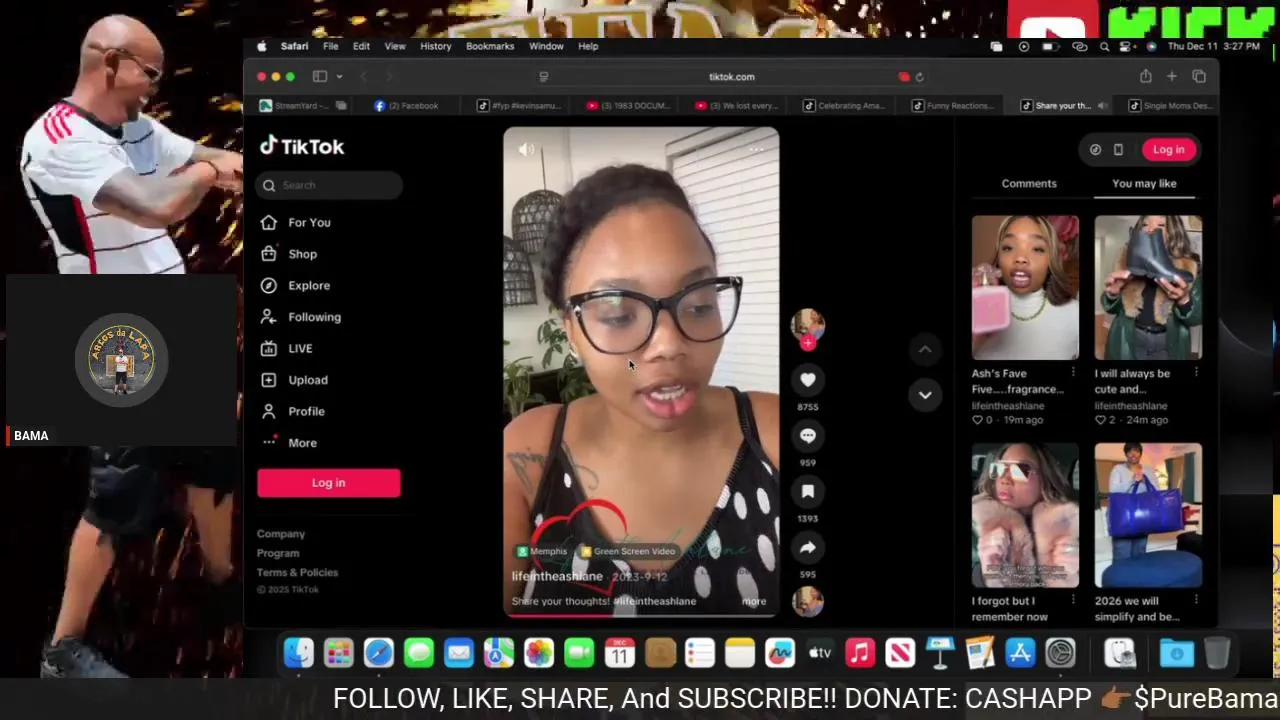Like the video with the heart icon
The image size is (1280, 720).
tap(808, 380)
